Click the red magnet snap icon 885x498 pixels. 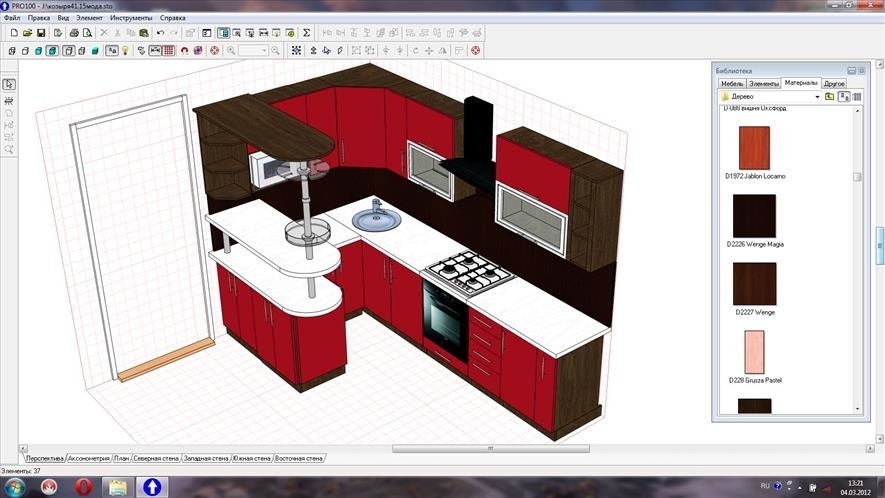tap(184, 51)
